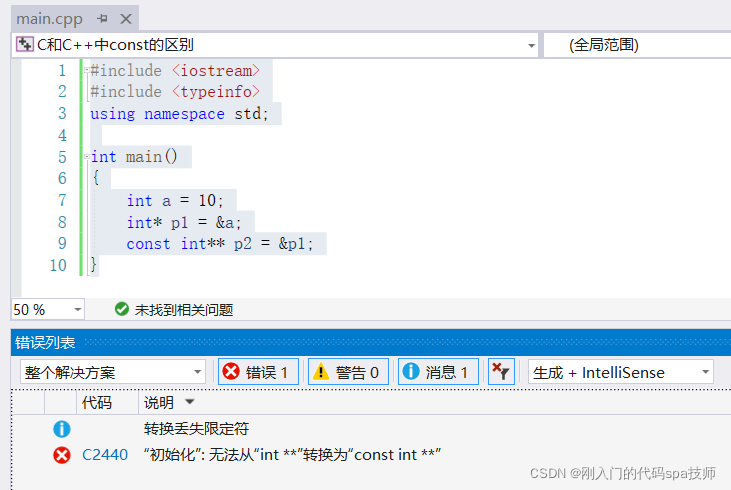Toggle the 消息 1 filter button
The width and height of the screenshot is (731, 490).
(x=438, y=372)
